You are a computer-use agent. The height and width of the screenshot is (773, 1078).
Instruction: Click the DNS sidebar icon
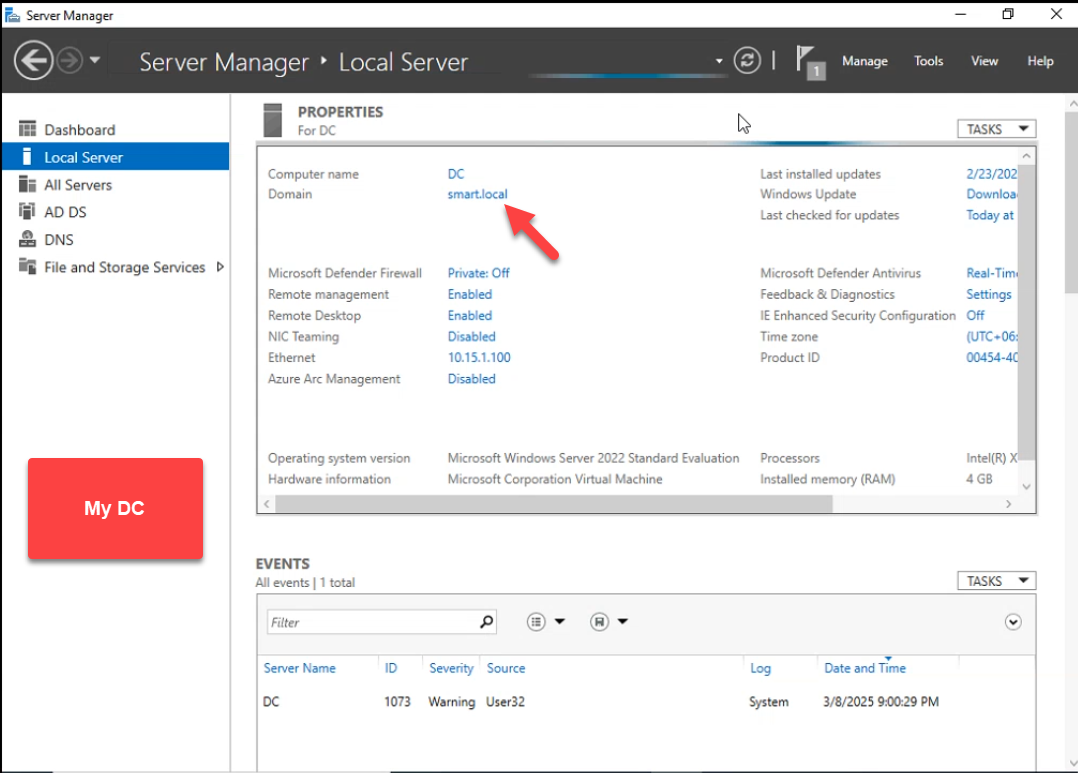click(28, 239)
